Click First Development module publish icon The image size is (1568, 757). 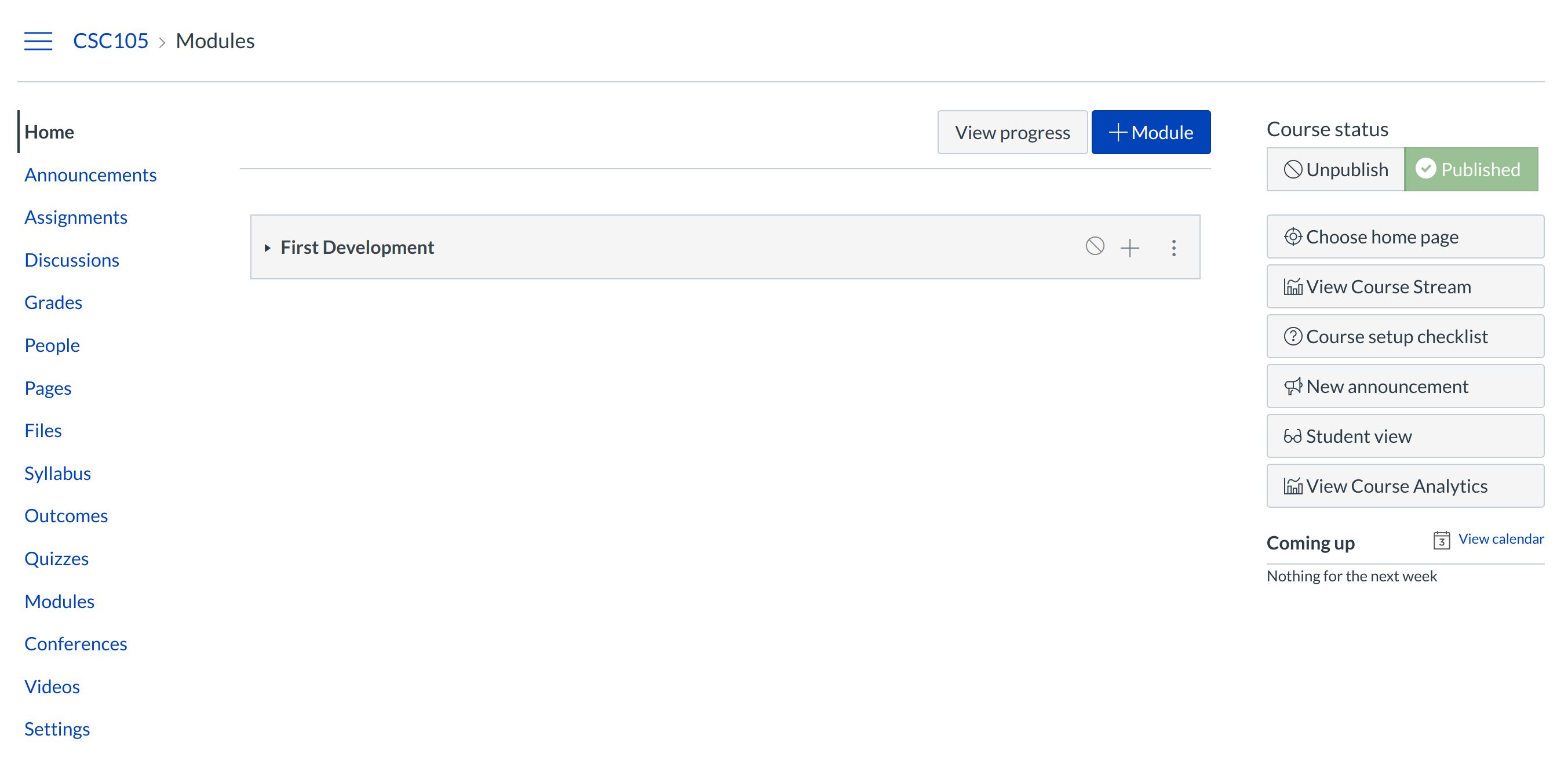tap(1095, 247)
